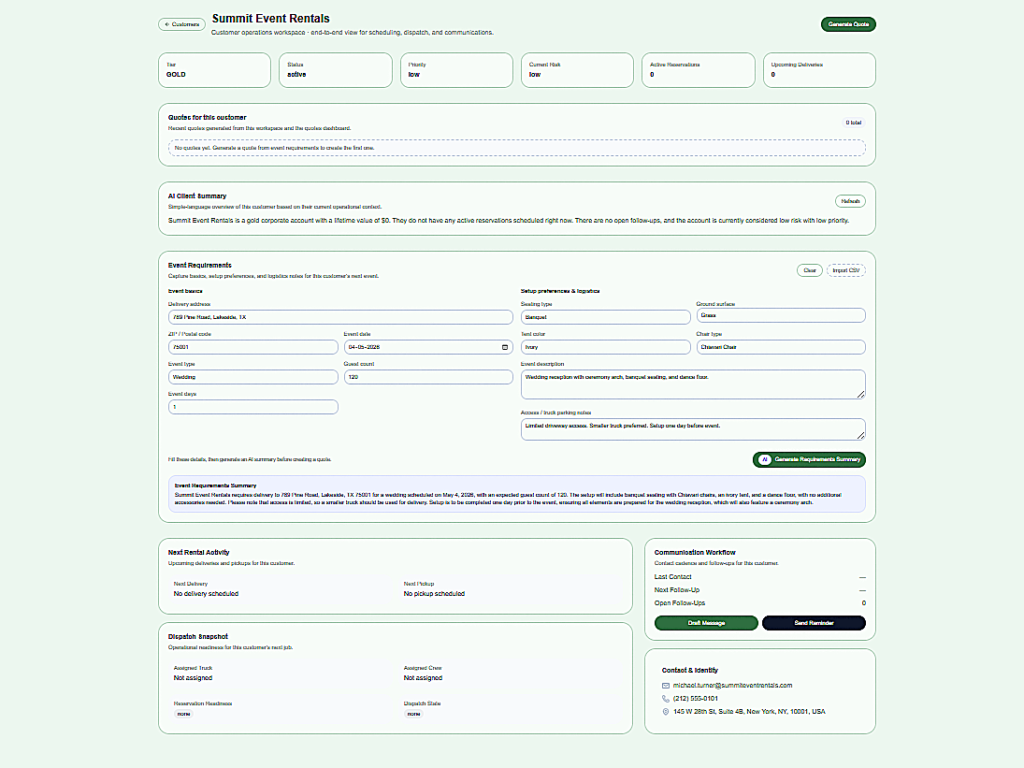
Task: Click the Event type field
Action: (x=253, y=377)
